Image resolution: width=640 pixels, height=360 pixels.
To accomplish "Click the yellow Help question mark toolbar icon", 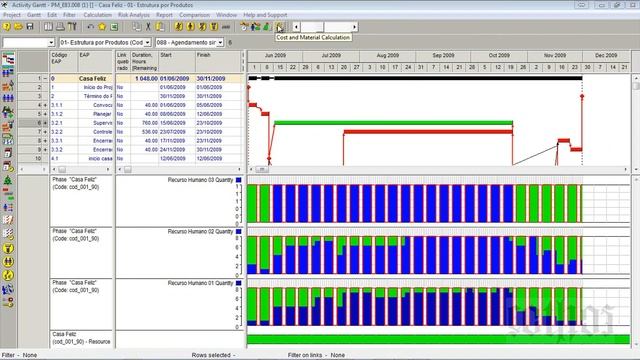I will [7, 27].
